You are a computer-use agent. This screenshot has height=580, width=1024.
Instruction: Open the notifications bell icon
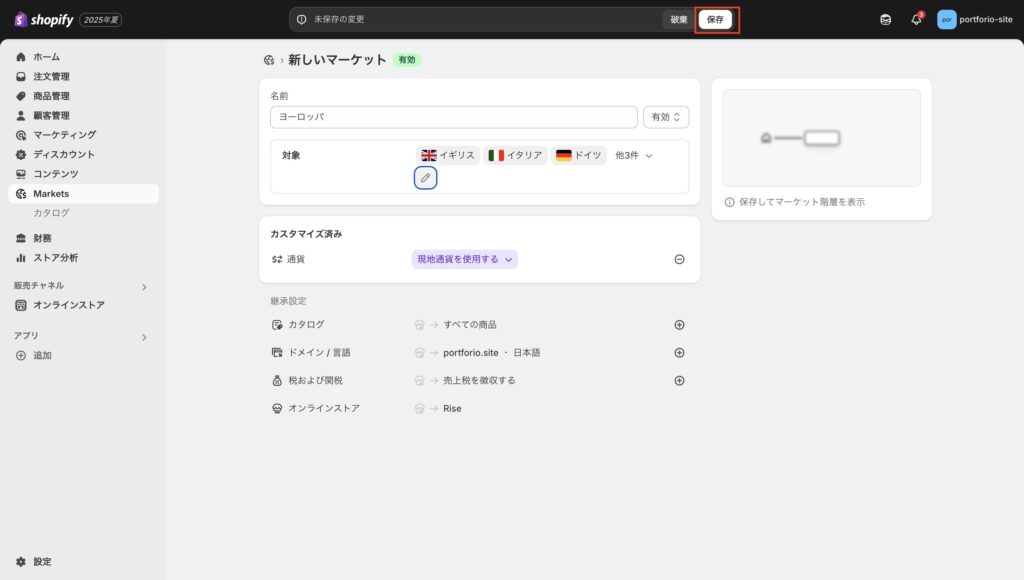(916, 19)
